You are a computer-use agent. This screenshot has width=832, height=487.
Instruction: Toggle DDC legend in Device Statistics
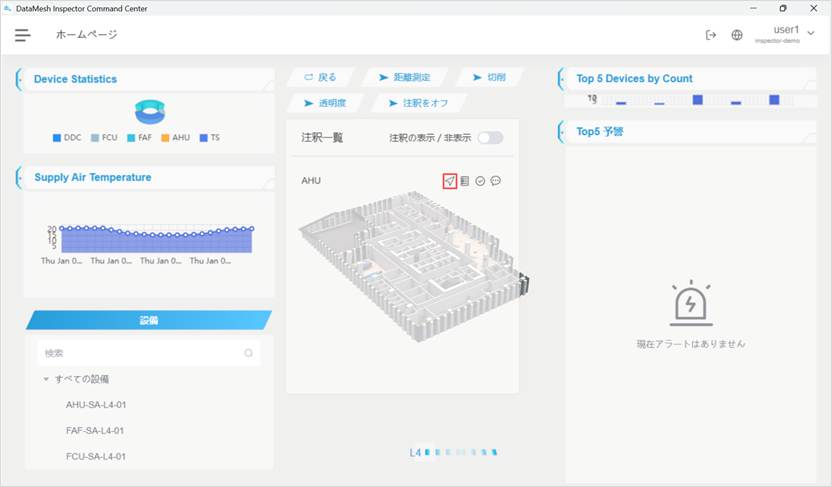click(x=66, y=137)
